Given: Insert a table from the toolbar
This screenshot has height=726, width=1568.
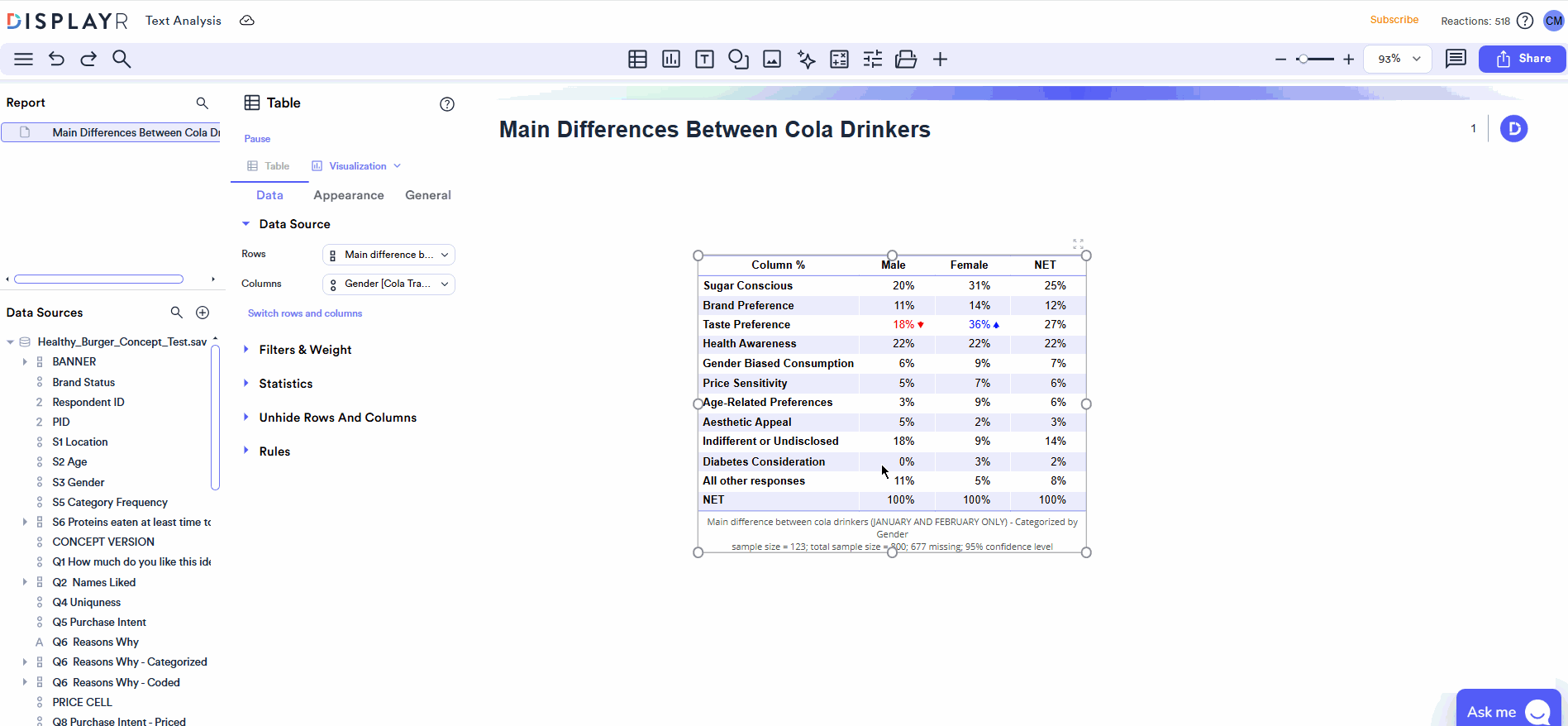Looking at the screenshot, I should [x=637, y=59].
